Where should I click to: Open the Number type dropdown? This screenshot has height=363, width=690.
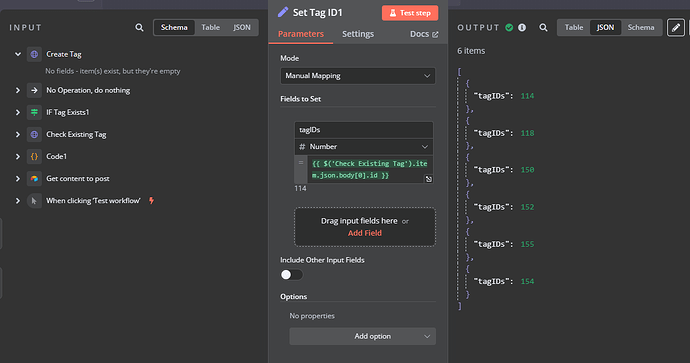[363, 147]
